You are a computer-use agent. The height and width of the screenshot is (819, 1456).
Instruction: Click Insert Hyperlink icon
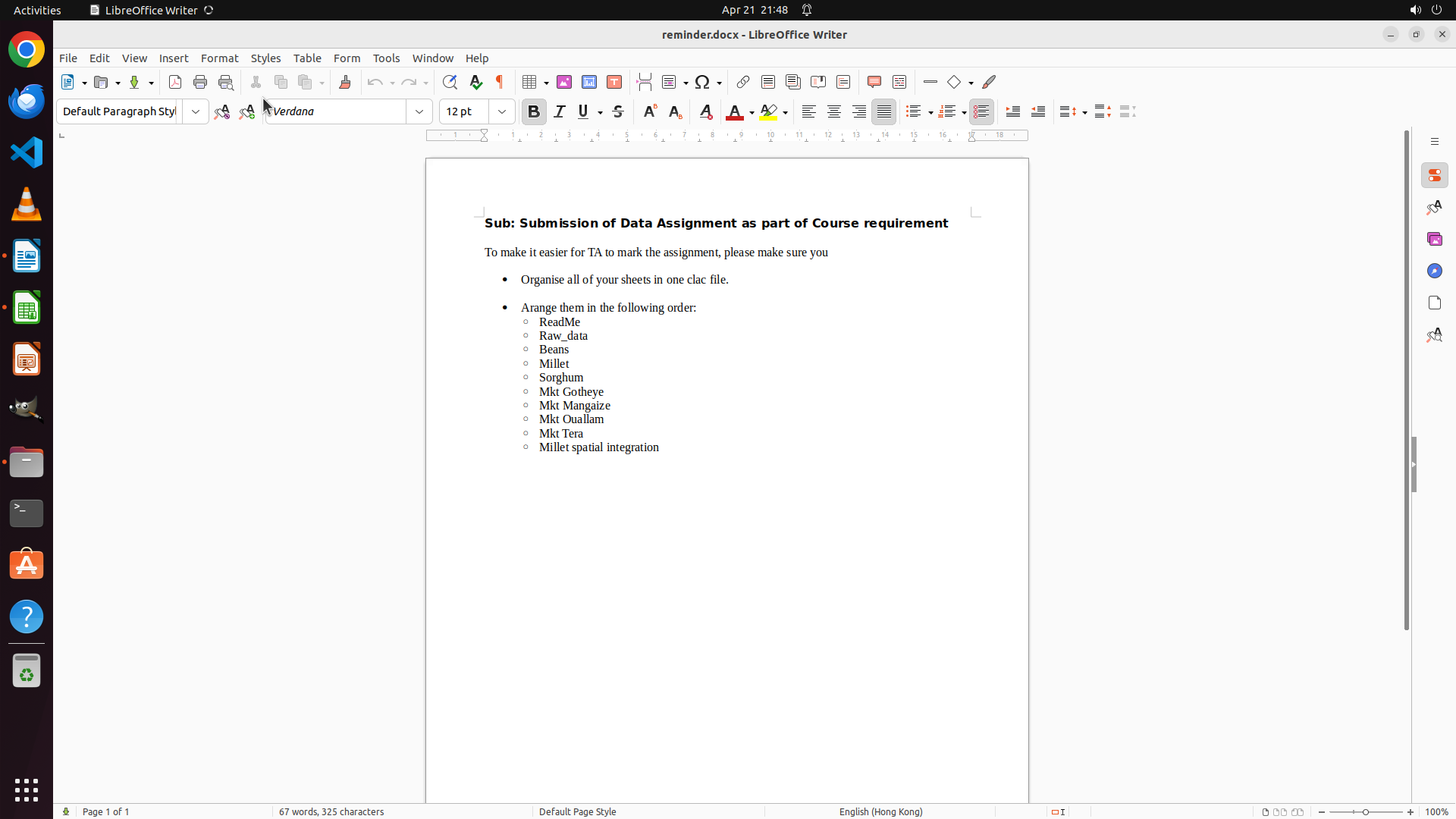click(743, 82)
